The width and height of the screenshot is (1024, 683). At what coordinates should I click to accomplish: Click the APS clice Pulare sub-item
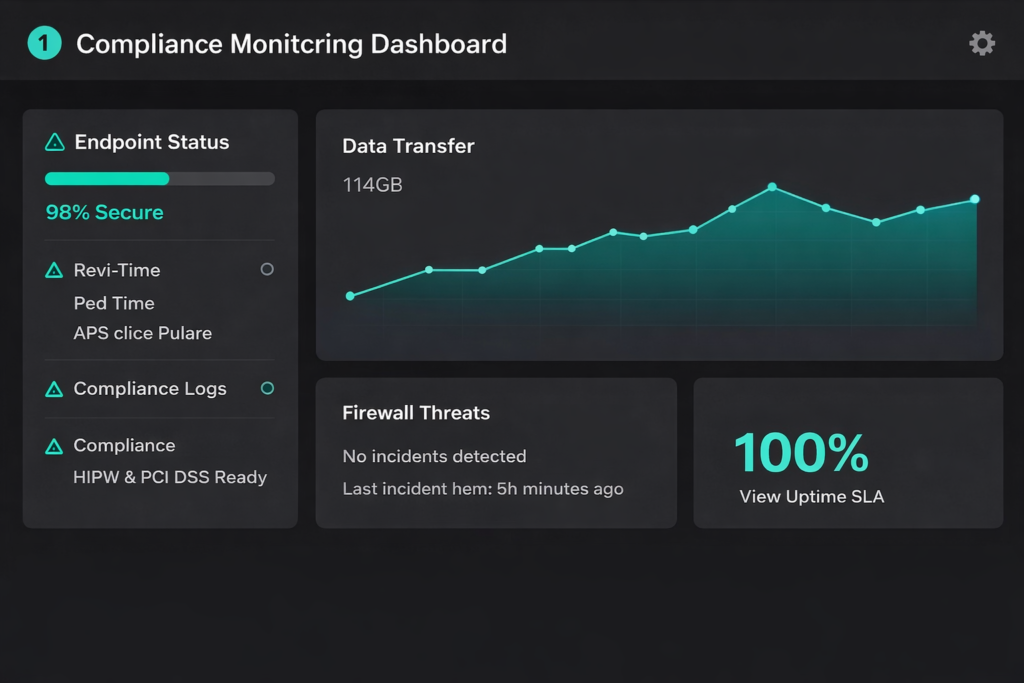coord(143,333)
